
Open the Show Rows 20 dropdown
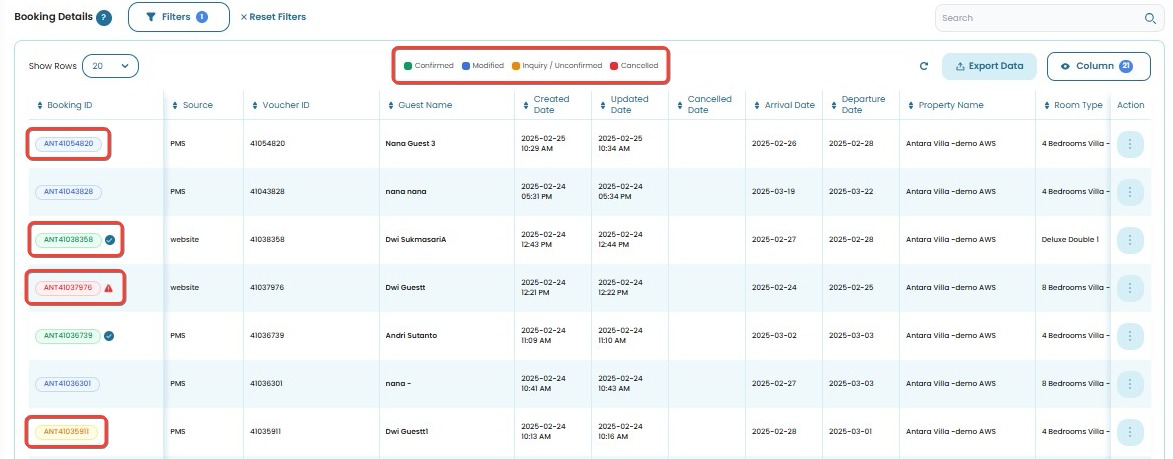110,66
